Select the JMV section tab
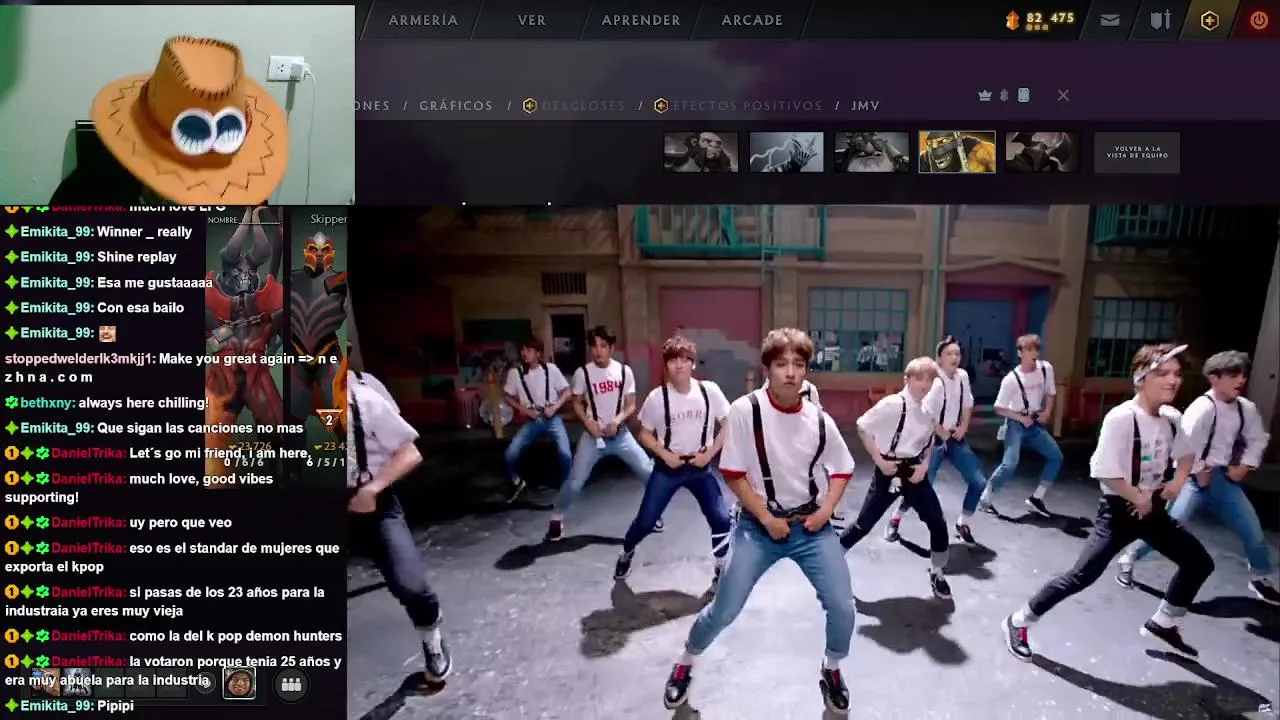 click(x=865, y=106)
